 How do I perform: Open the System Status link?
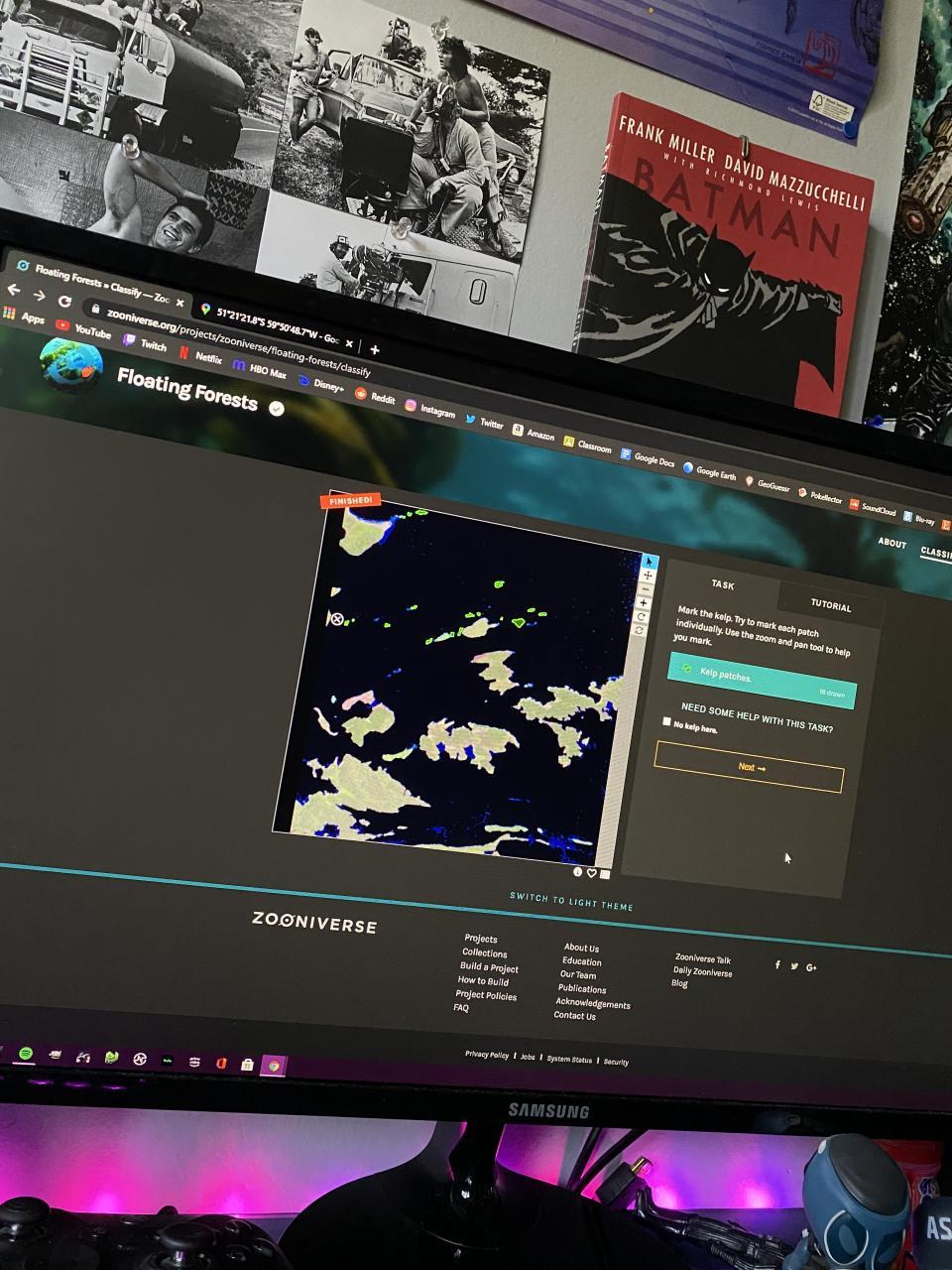coord(569,1059)
